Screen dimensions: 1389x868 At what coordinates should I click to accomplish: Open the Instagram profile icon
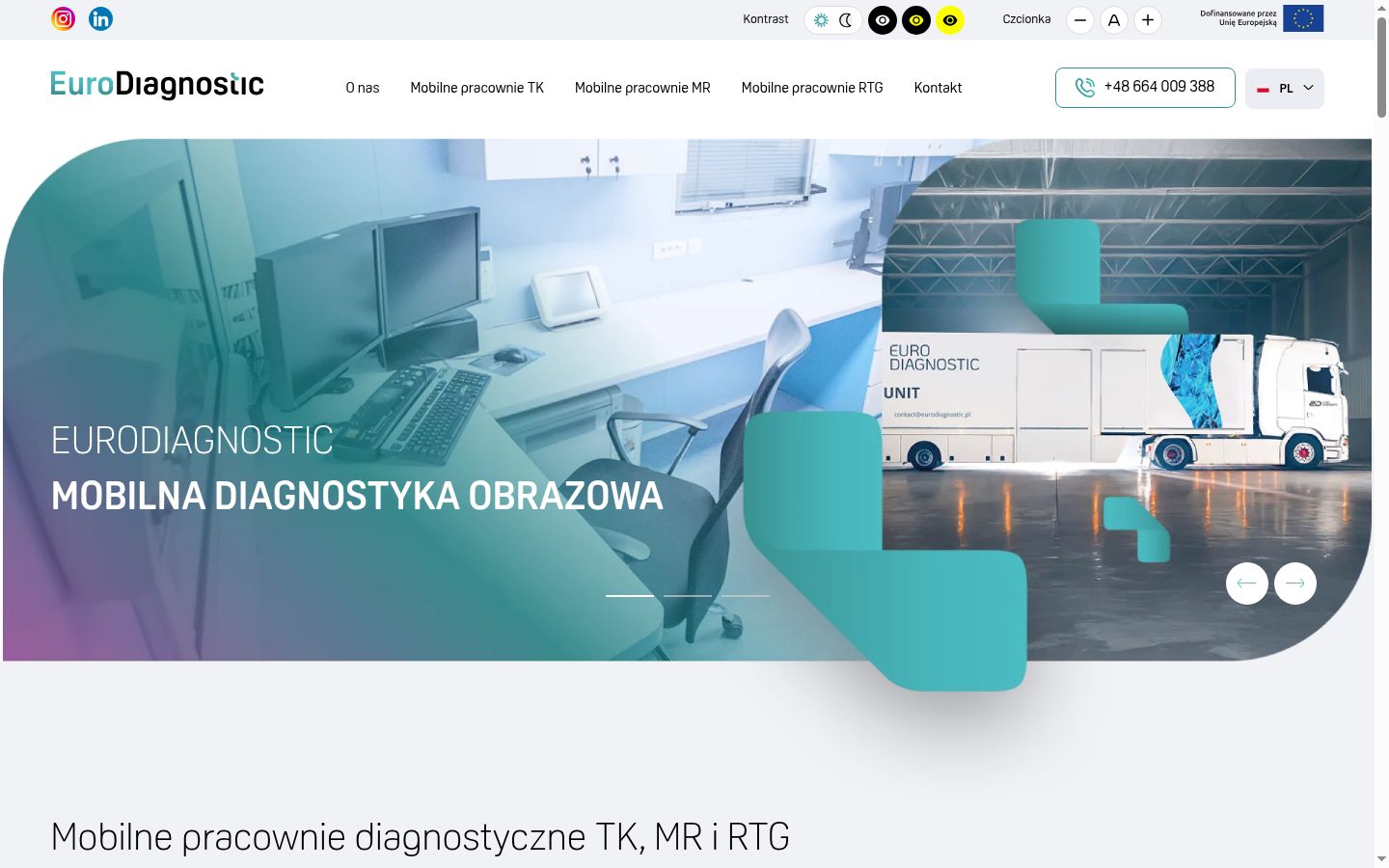[x=63, y=18]
